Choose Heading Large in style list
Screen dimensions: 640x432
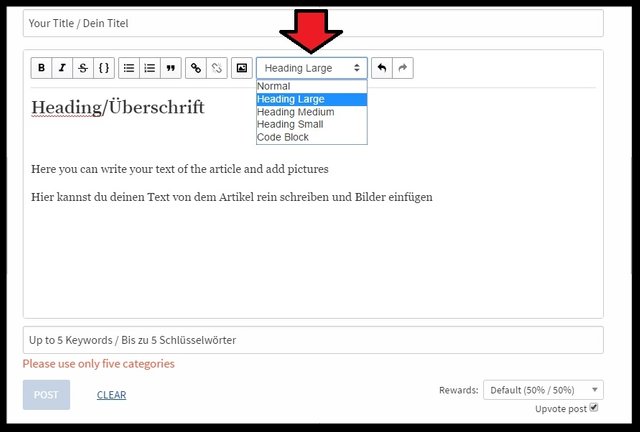[312, 99]
